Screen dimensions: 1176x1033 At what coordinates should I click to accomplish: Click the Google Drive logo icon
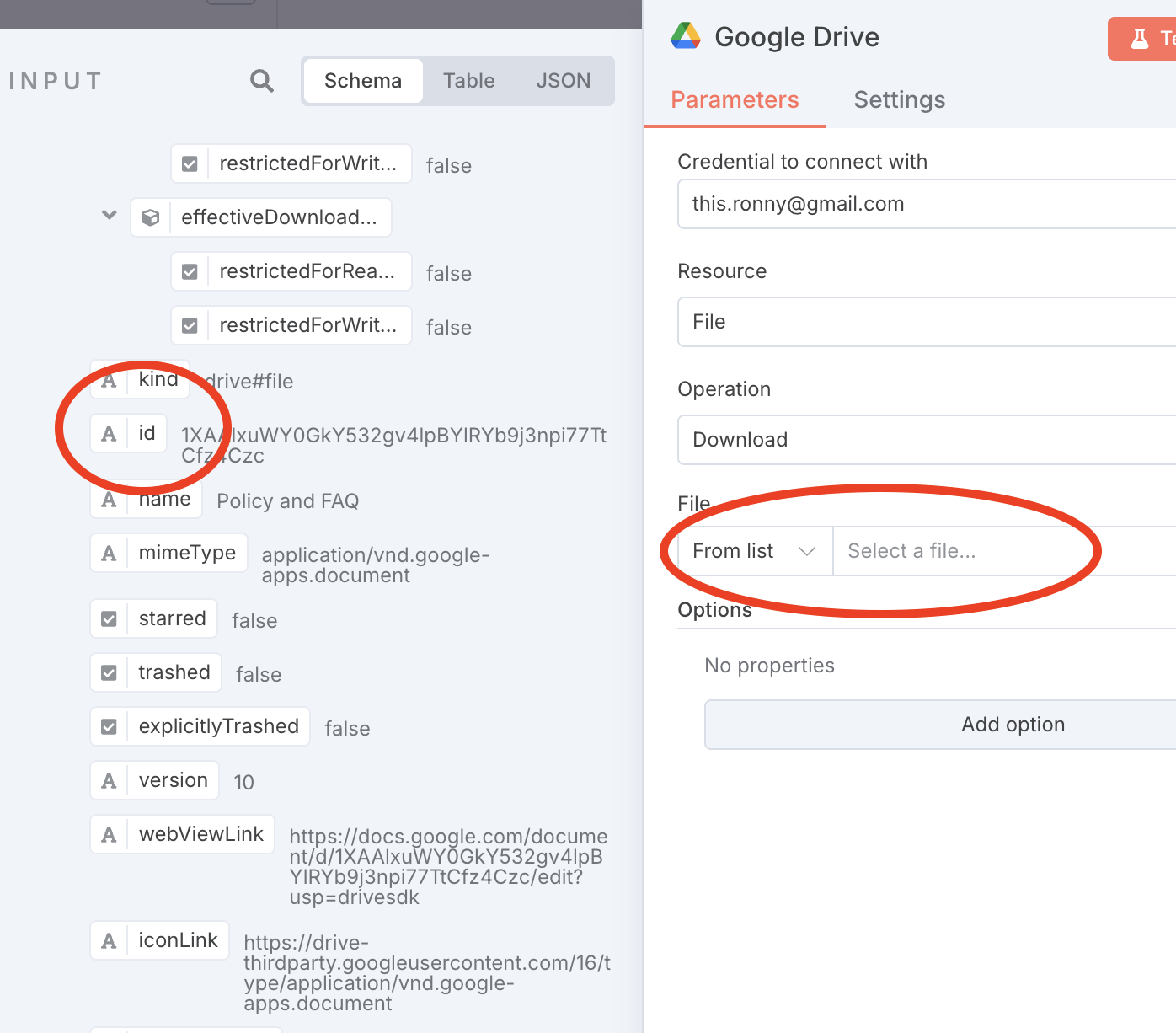(x=686, y=36)
